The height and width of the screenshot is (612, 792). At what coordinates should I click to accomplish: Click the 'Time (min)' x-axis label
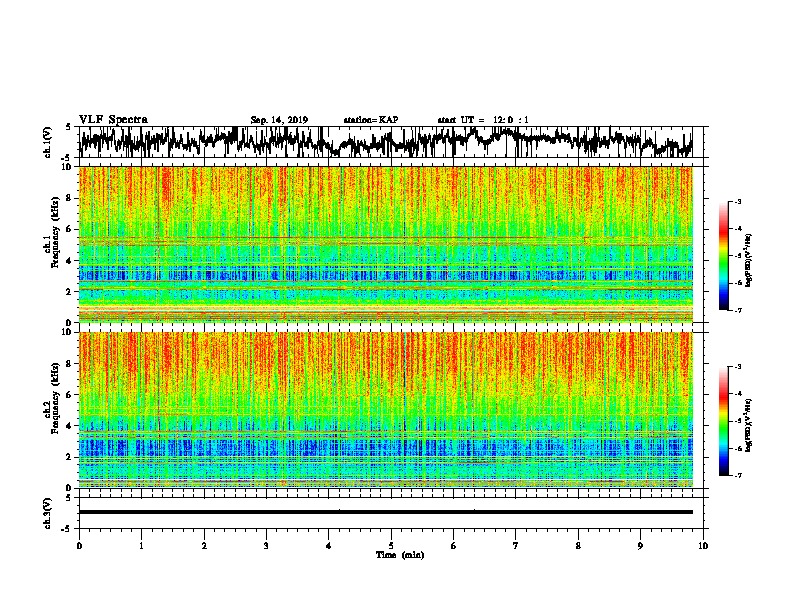(400, 555)
